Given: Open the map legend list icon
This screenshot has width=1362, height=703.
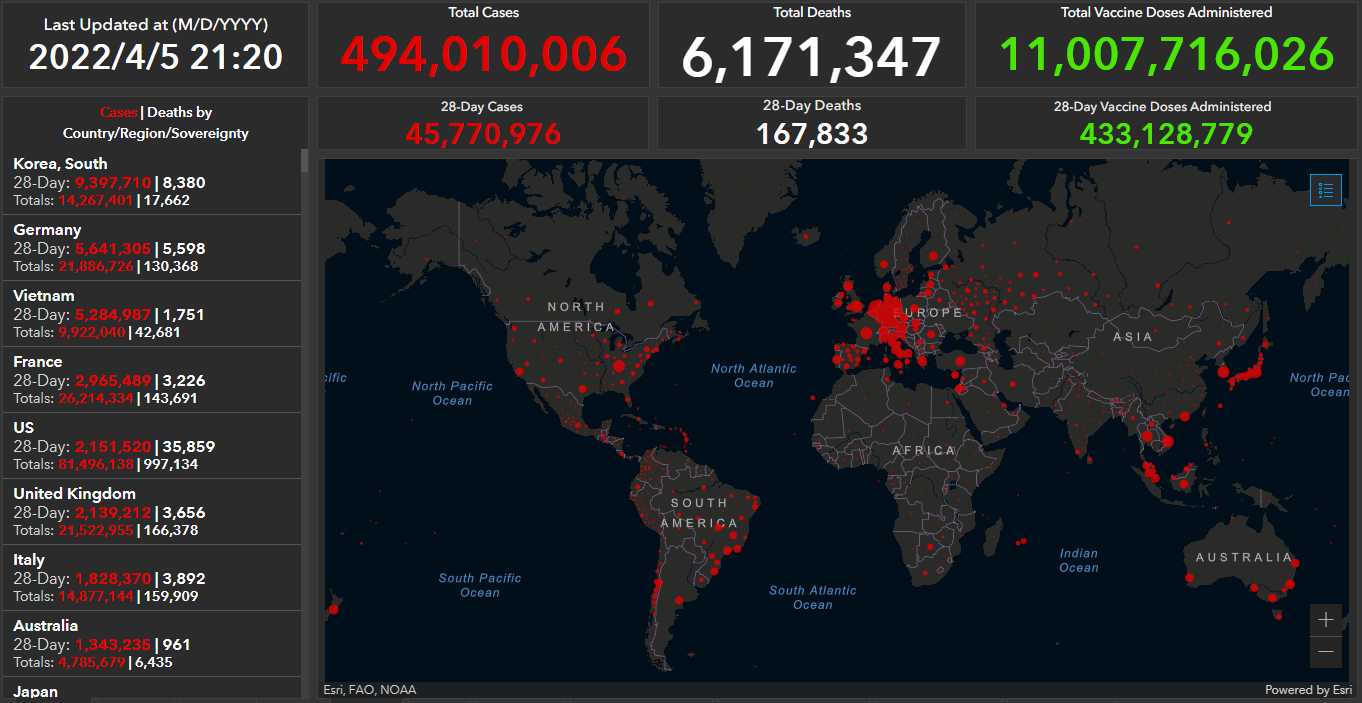Looking at the screenshot, I should pos(1326,190).
